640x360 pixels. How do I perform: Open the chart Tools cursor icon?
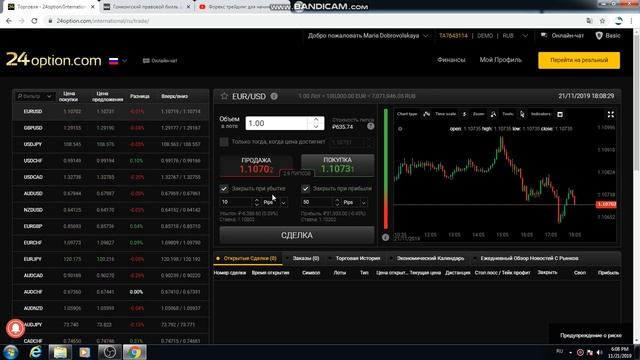[x=522, y=114]
